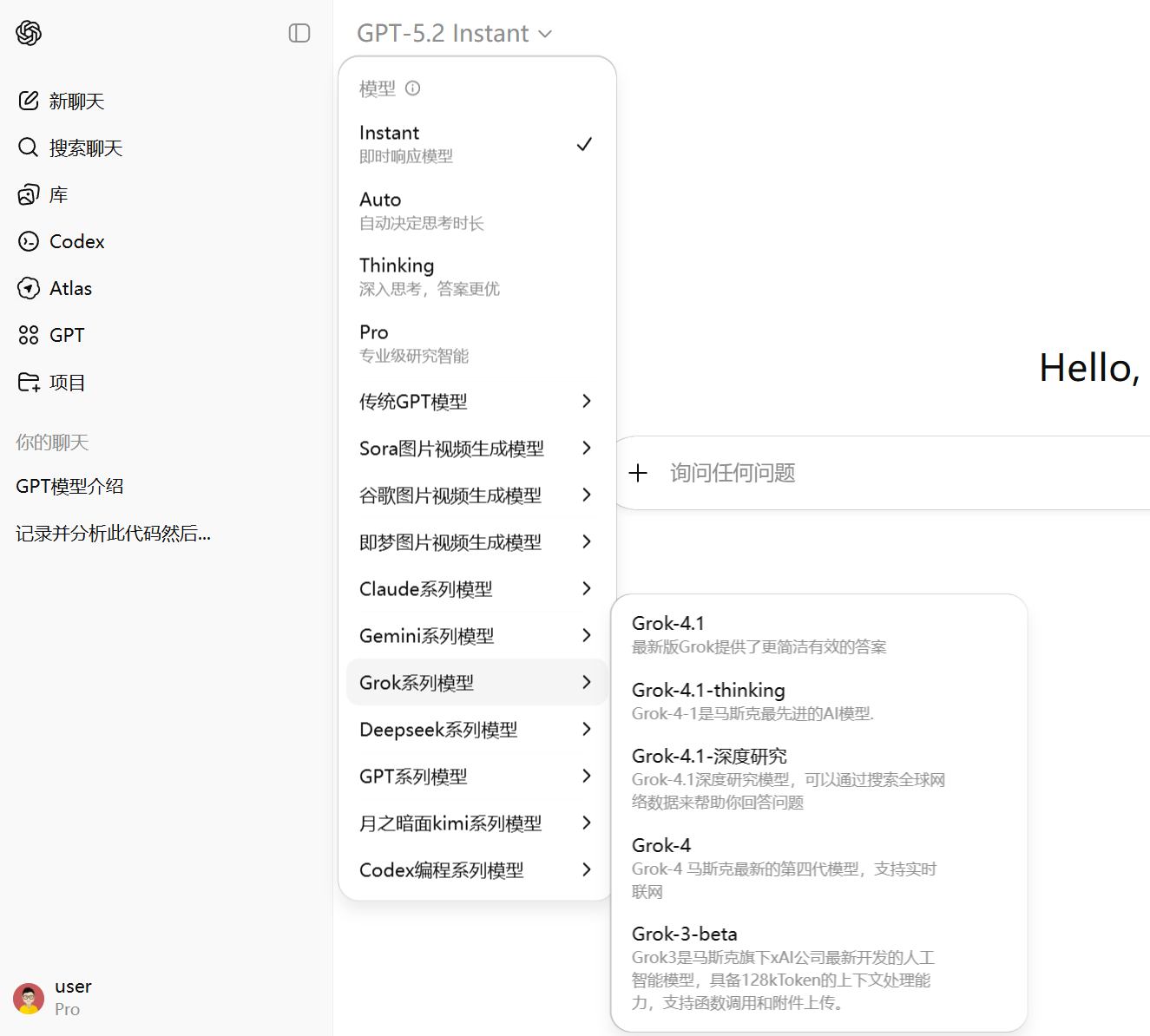Expand the Deepseek系列模型 submenu

coord(476,730)
